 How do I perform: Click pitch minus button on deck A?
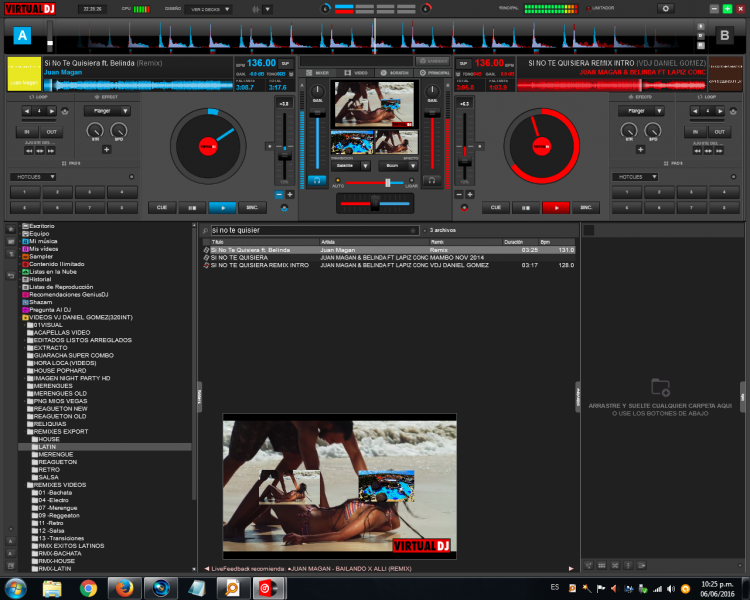[279, 194]
